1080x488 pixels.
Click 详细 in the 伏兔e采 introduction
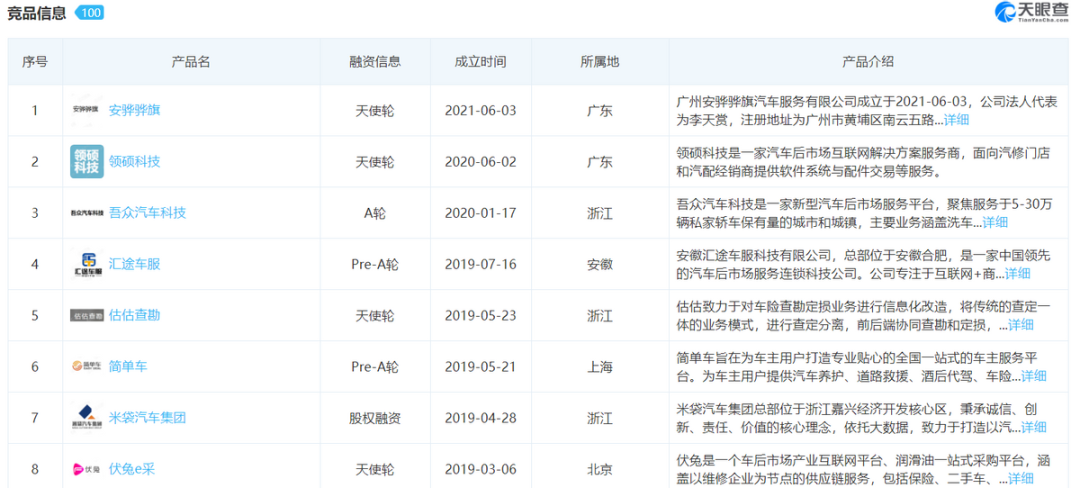1021,478
